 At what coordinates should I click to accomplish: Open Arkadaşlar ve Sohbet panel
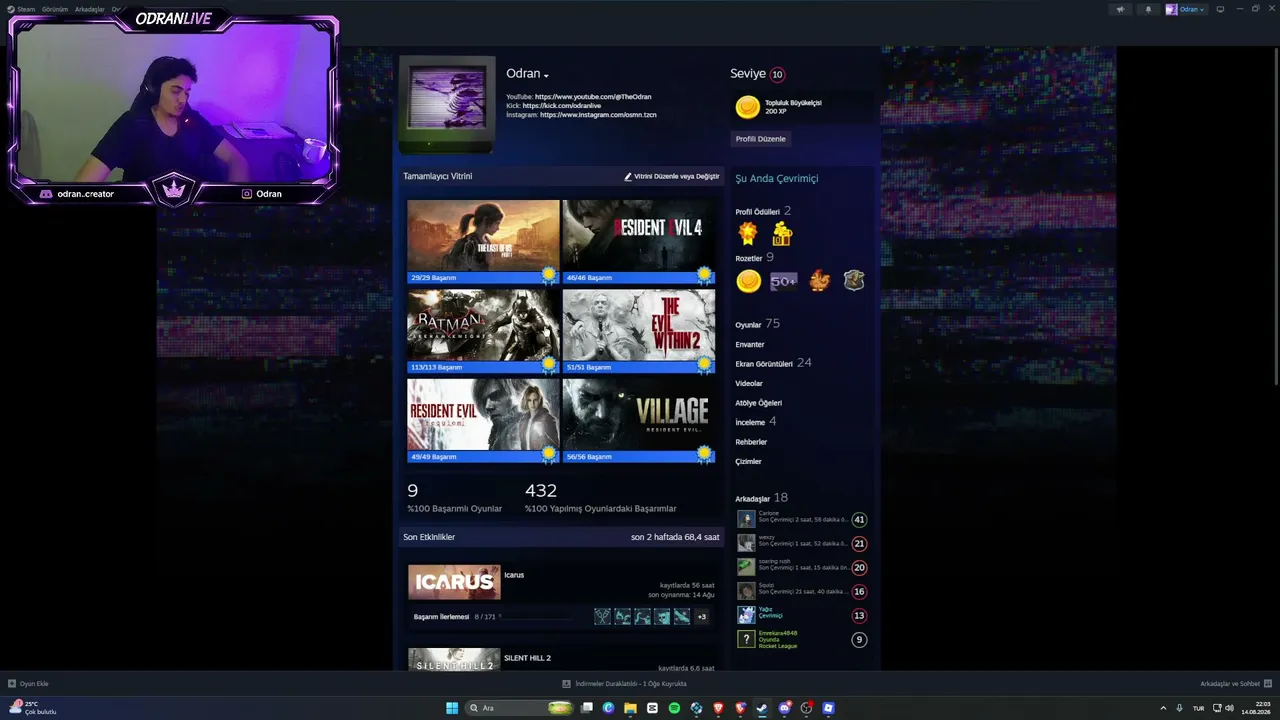tap(1234, 684)
